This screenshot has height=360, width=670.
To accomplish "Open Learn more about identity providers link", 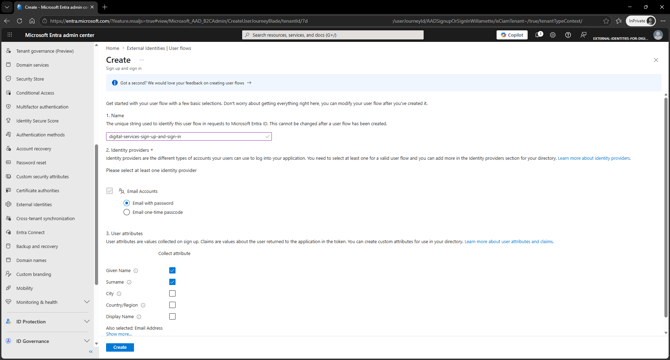I will [x=594, y=158].
